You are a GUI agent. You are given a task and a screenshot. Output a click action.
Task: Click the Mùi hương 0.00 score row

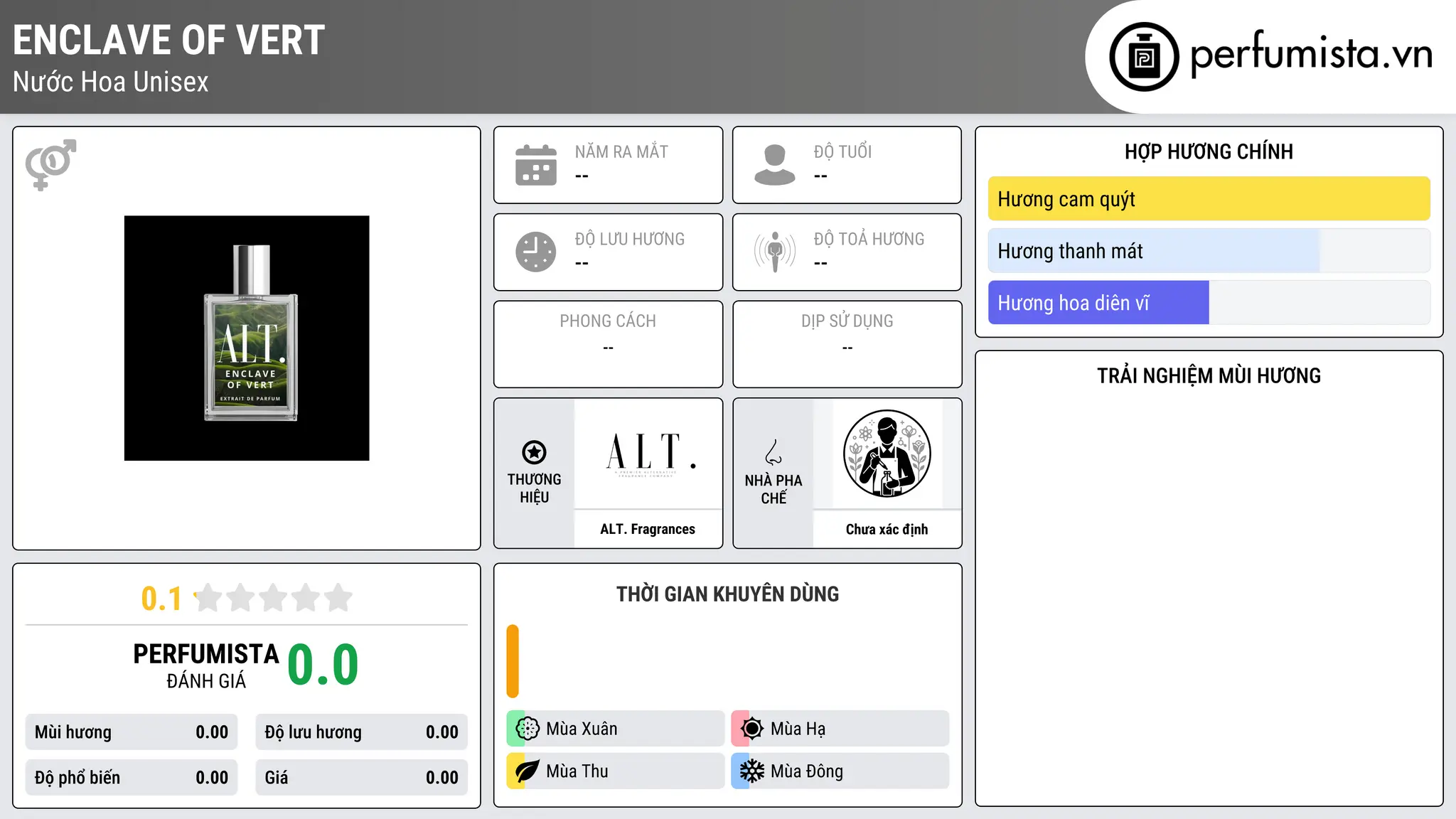point(132,732)
